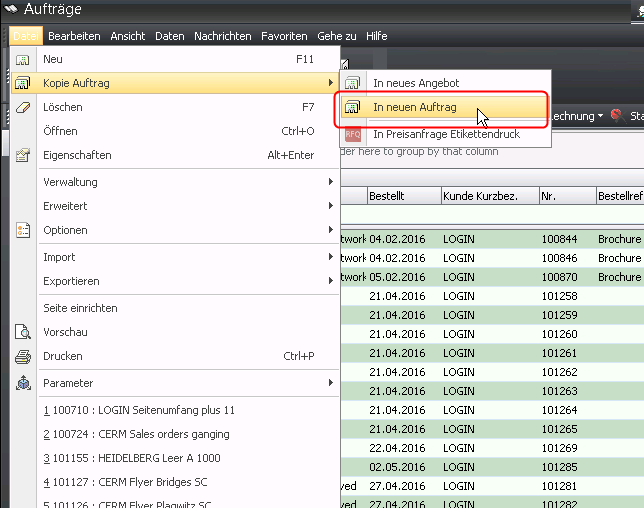Screen dimensions: 644x508
Task: Select Seite einrichten menu entry
Action: click(80, 308)
